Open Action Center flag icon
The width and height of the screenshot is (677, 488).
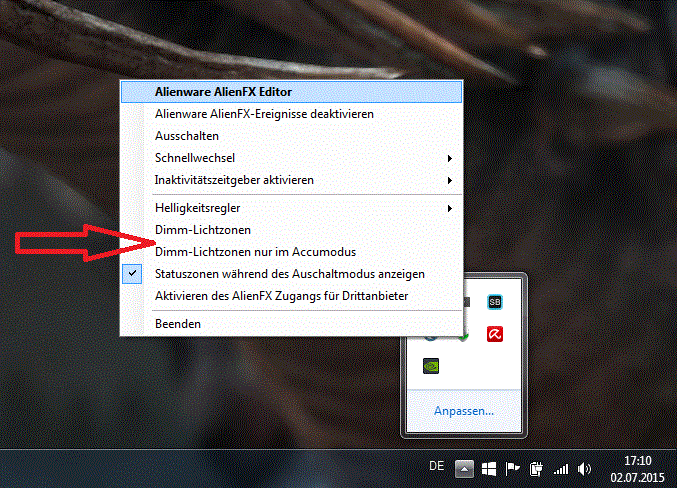512,468
